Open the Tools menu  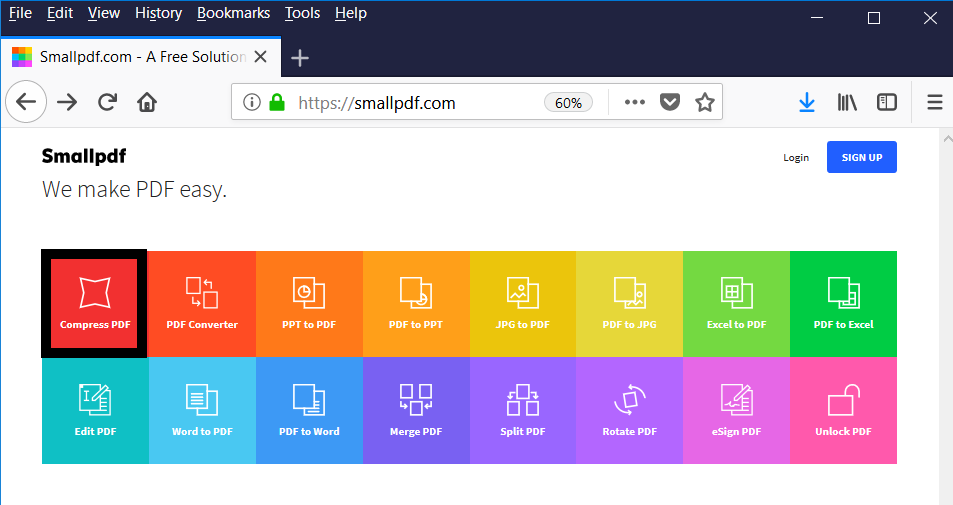click(302, 13)
